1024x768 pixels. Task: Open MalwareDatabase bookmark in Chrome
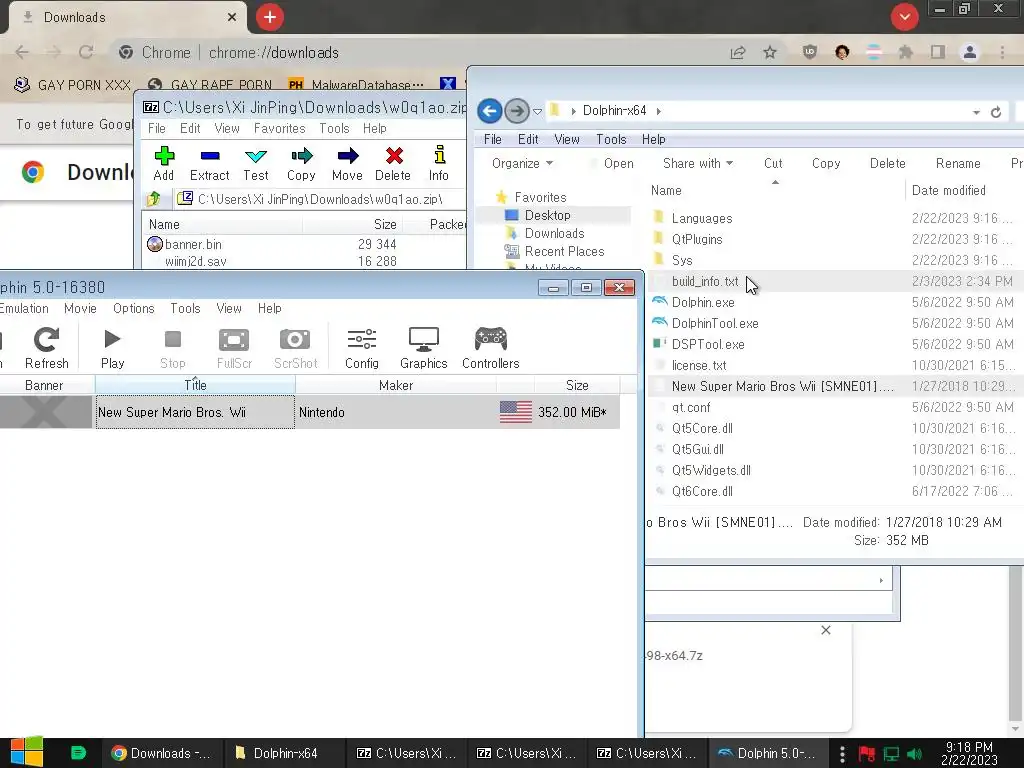coord(356,85)
